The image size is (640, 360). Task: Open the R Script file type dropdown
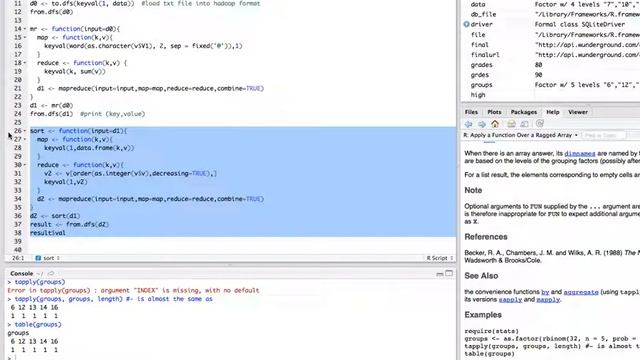pyautogui.click(x=440, y=258)
